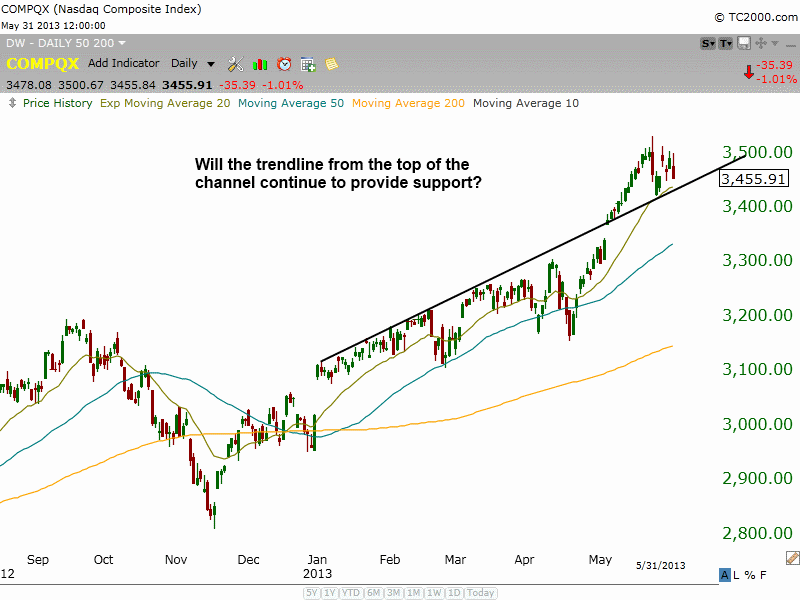The image size is (800, 600).
Task: Select the volume bars indicator icon
Action: 260,63
